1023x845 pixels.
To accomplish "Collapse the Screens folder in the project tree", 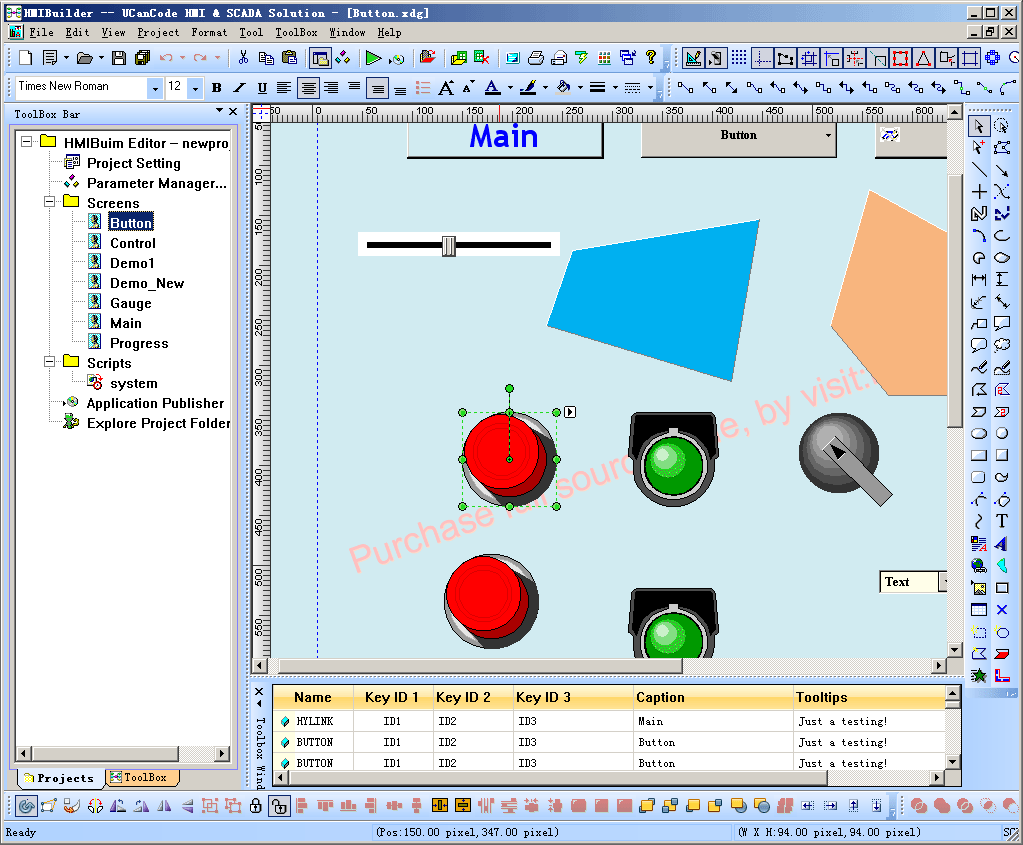I will [47, 203].
